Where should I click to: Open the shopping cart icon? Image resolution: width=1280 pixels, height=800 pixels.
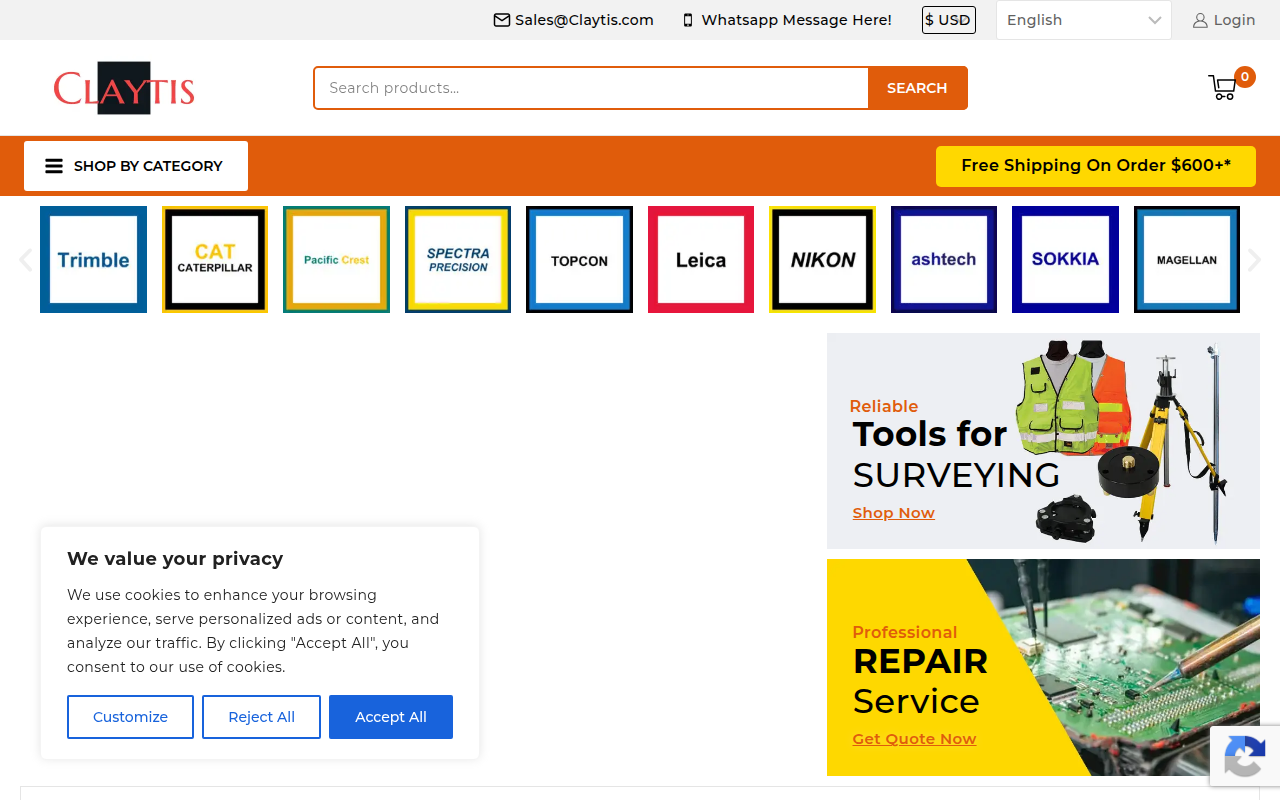pyautogui.click(x=1223, y=87)
